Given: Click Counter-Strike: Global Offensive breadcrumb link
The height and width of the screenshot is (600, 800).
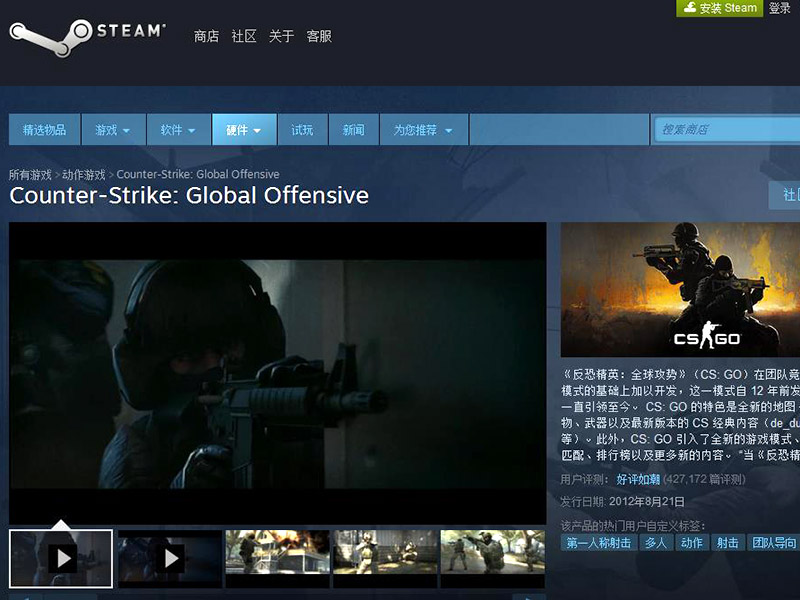Looking at the screenshot, I should [198, 174].
